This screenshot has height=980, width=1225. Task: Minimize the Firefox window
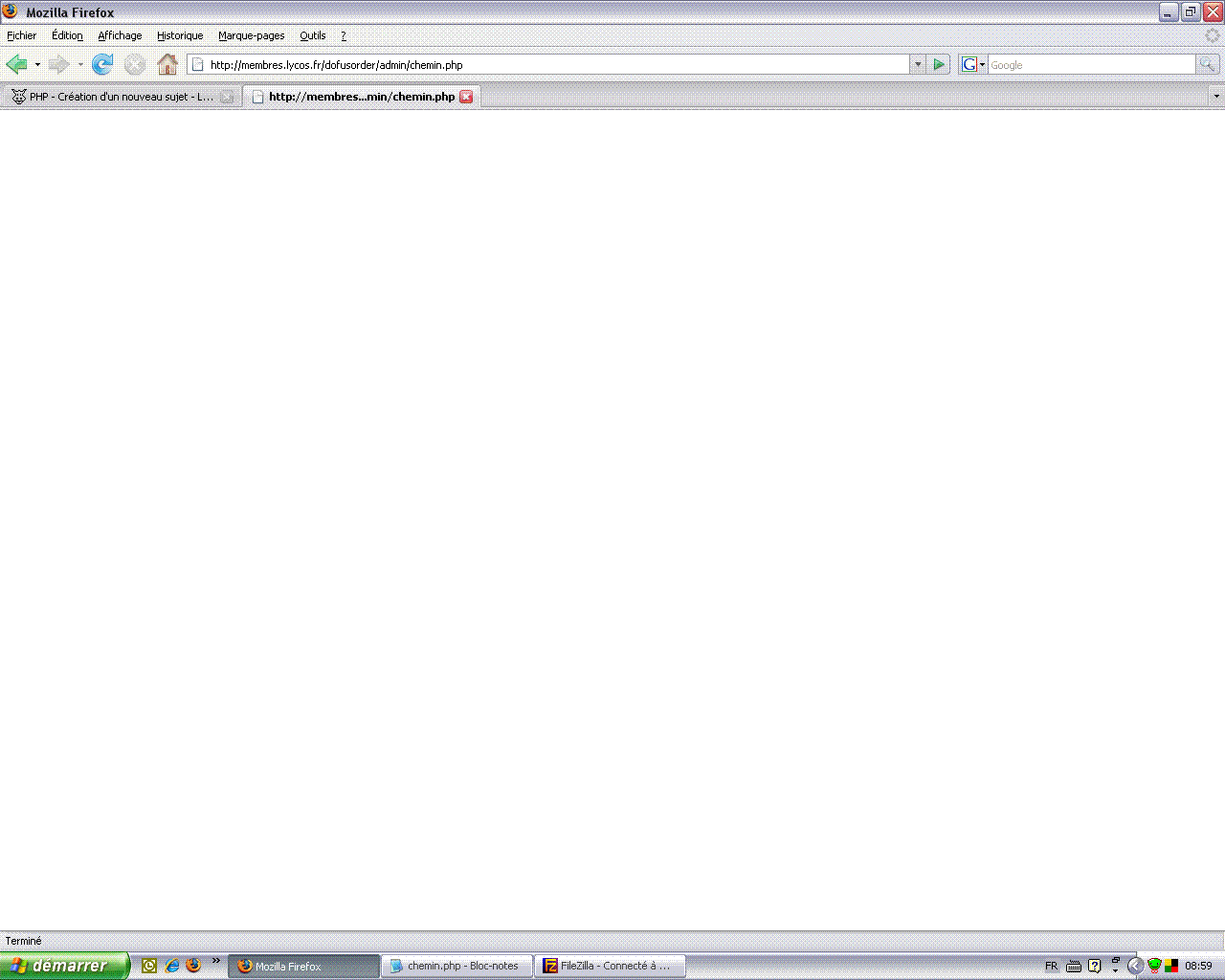pos(1169,11)
